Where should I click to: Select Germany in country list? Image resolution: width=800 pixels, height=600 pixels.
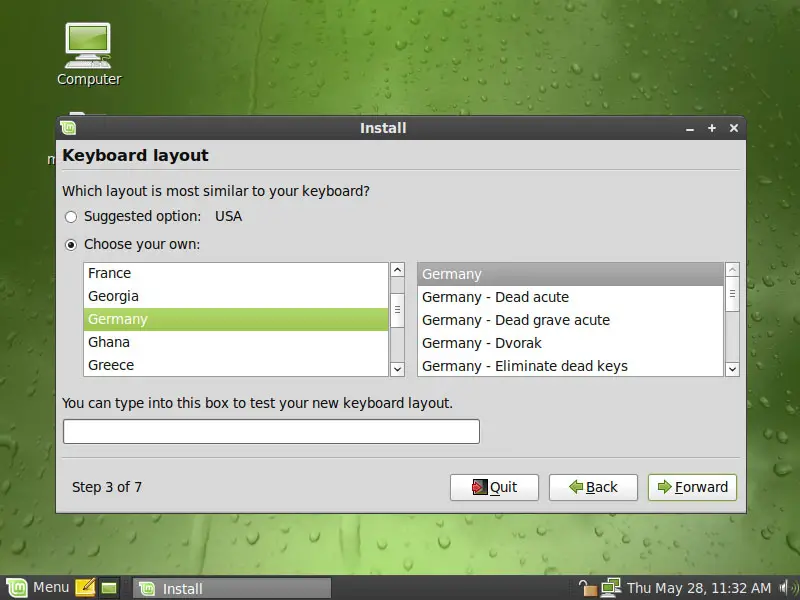tap(236, 319)
